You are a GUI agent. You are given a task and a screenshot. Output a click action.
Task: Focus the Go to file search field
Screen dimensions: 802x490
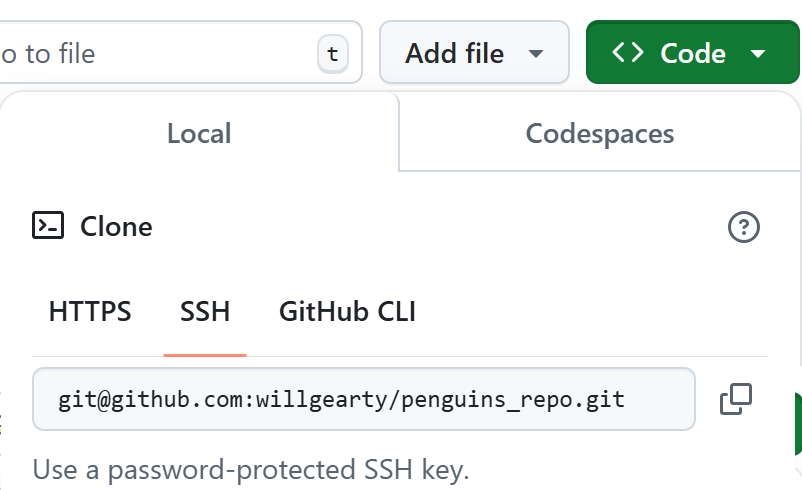(x=179, y=52)
